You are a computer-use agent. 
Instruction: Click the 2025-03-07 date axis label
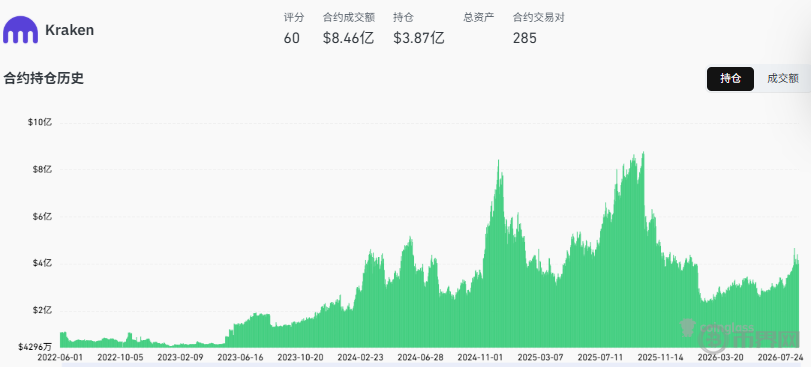[x=540, y=357]
